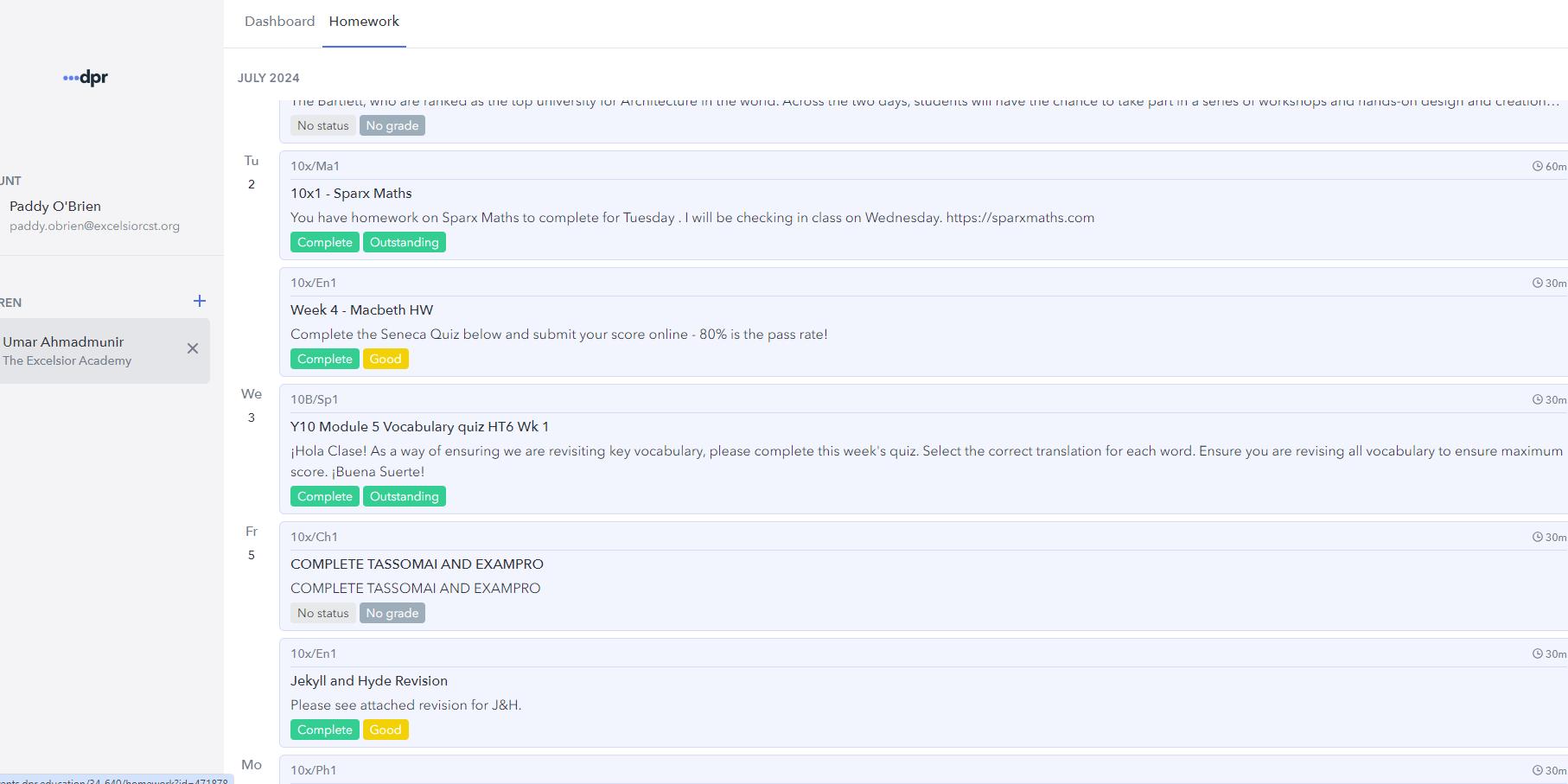1568x784 pixels.
Task: Click the Complete badge on Vocabulary quiz
Action: 325,497
